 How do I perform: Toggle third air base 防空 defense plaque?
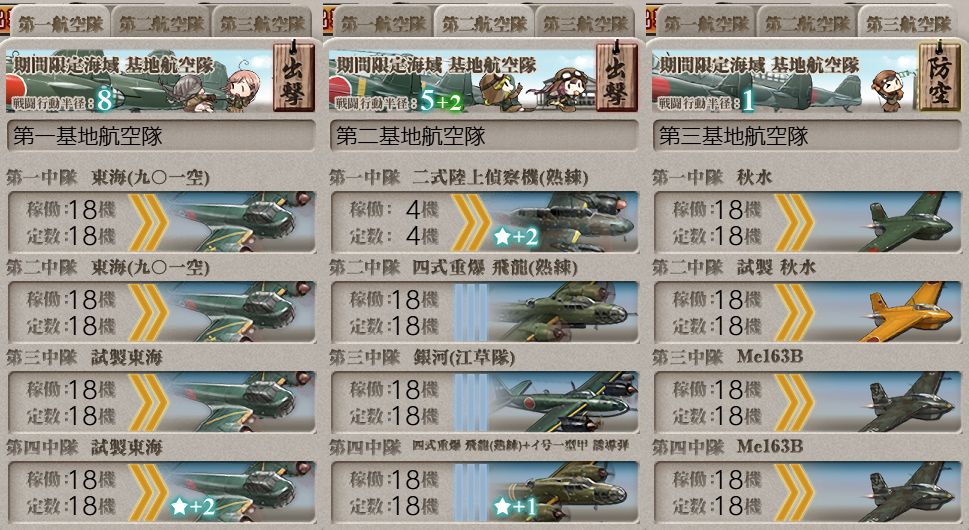tap(939, 75)
